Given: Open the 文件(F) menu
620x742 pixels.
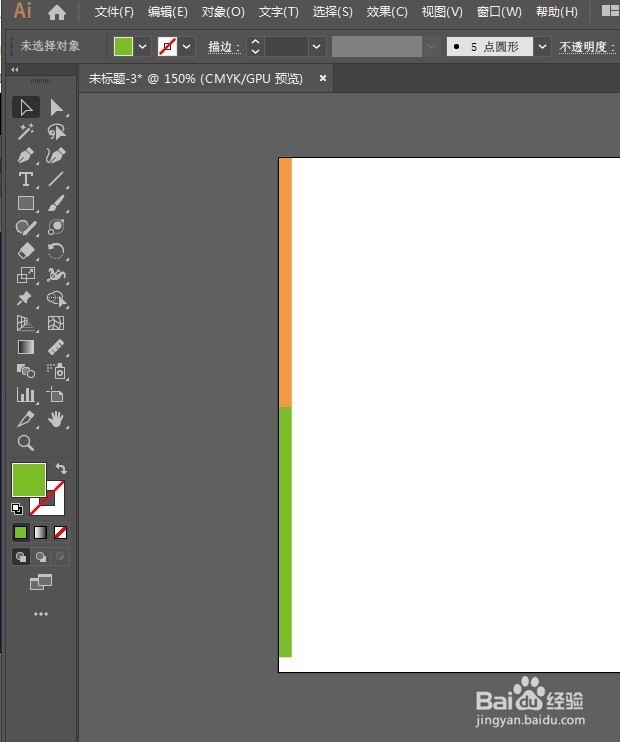Looking at the screenshot, I should (114, 12).
